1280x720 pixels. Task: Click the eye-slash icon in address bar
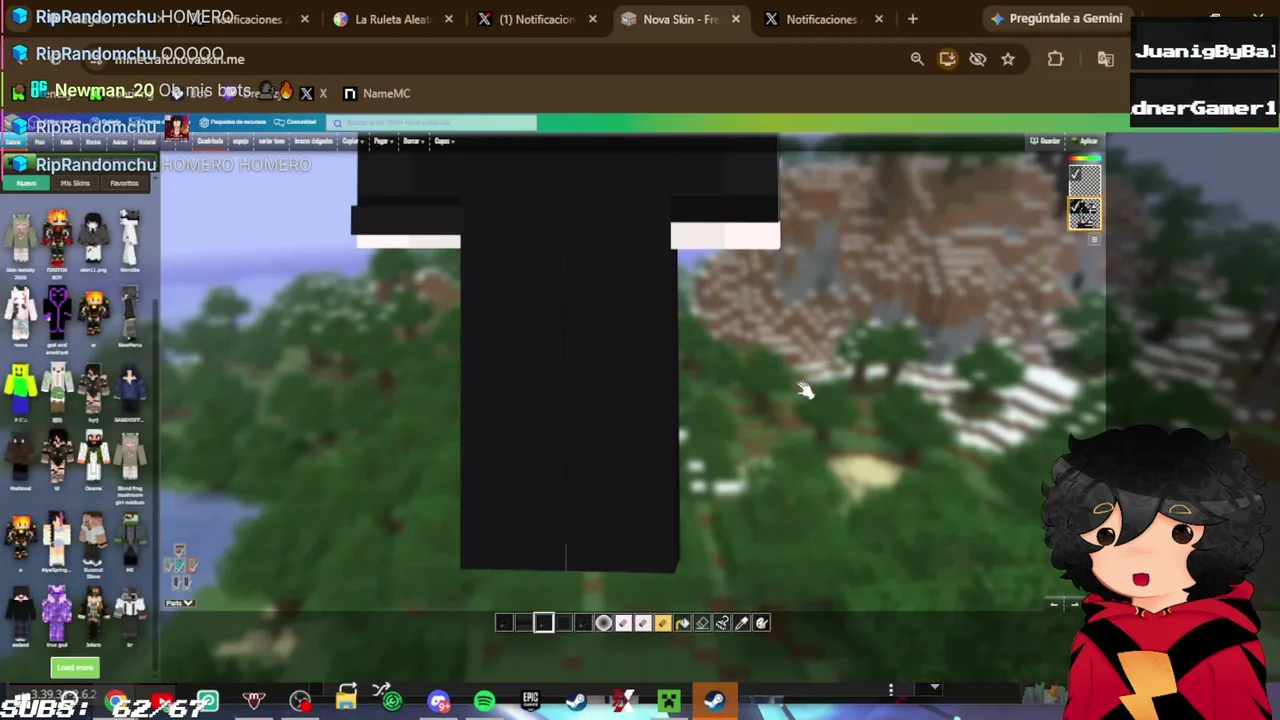point(978,59)
